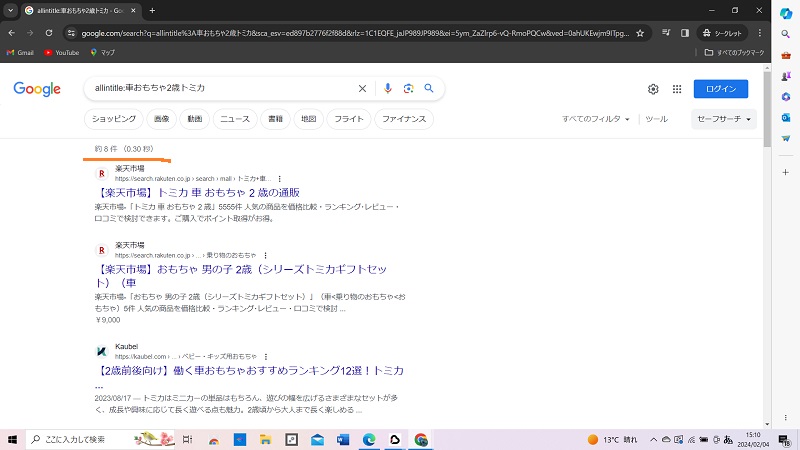The image size is (800, 450).
Task: Open Chrome media controls icon
Action: [x=666, y=33]
